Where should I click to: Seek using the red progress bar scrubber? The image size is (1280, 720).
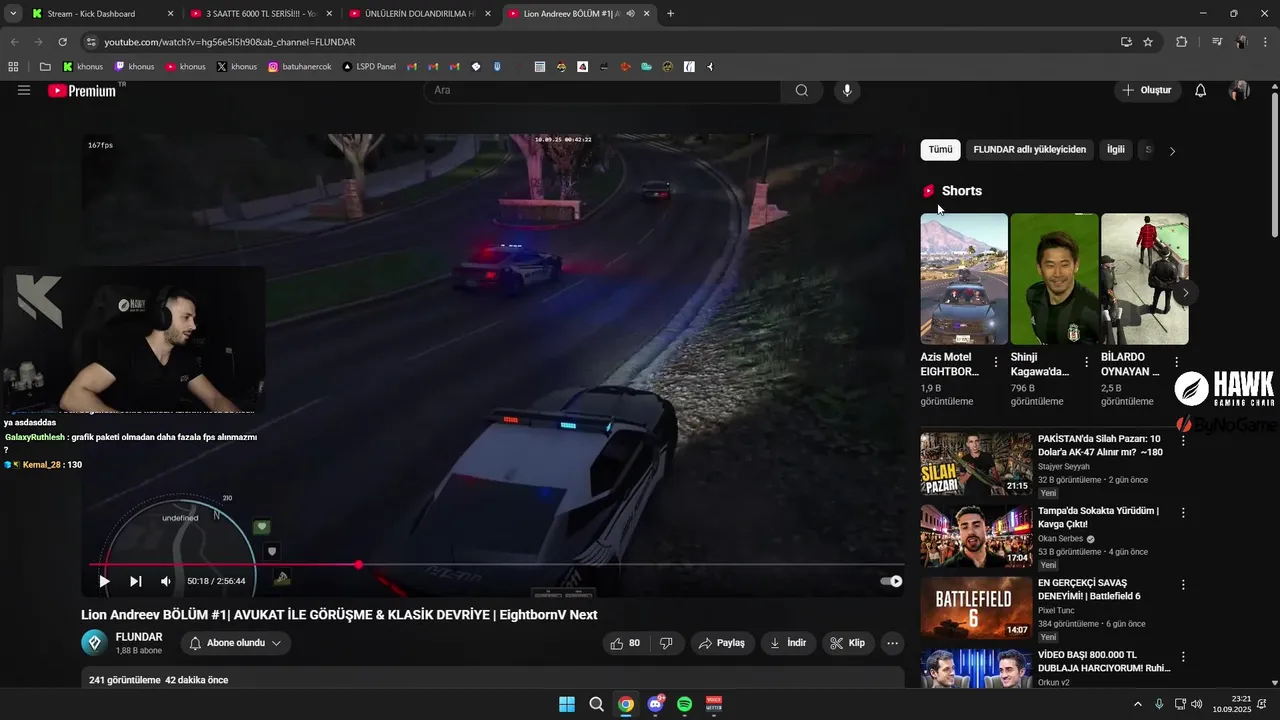(x=358, y=565)
